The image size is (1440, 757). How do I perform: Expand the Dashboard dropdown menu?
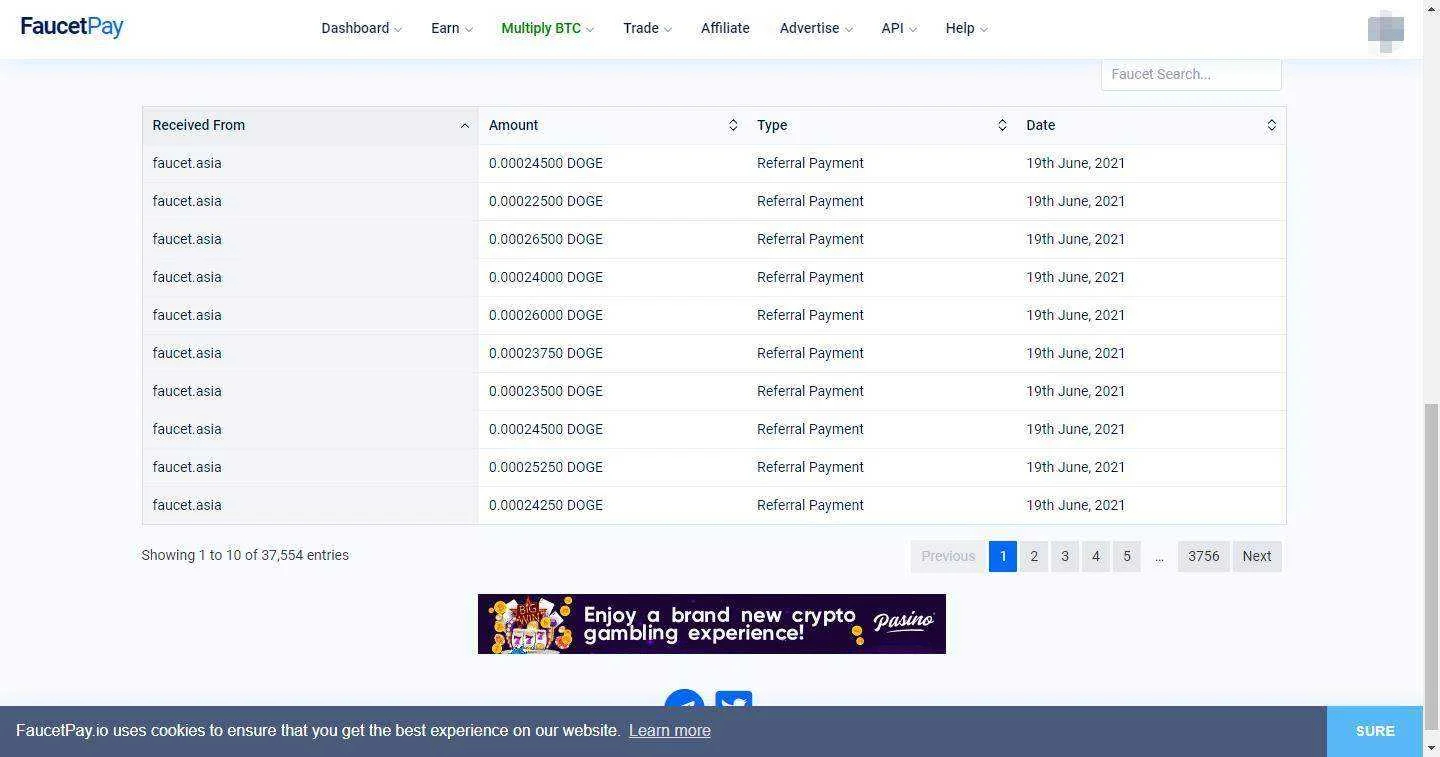click(361, 28)
